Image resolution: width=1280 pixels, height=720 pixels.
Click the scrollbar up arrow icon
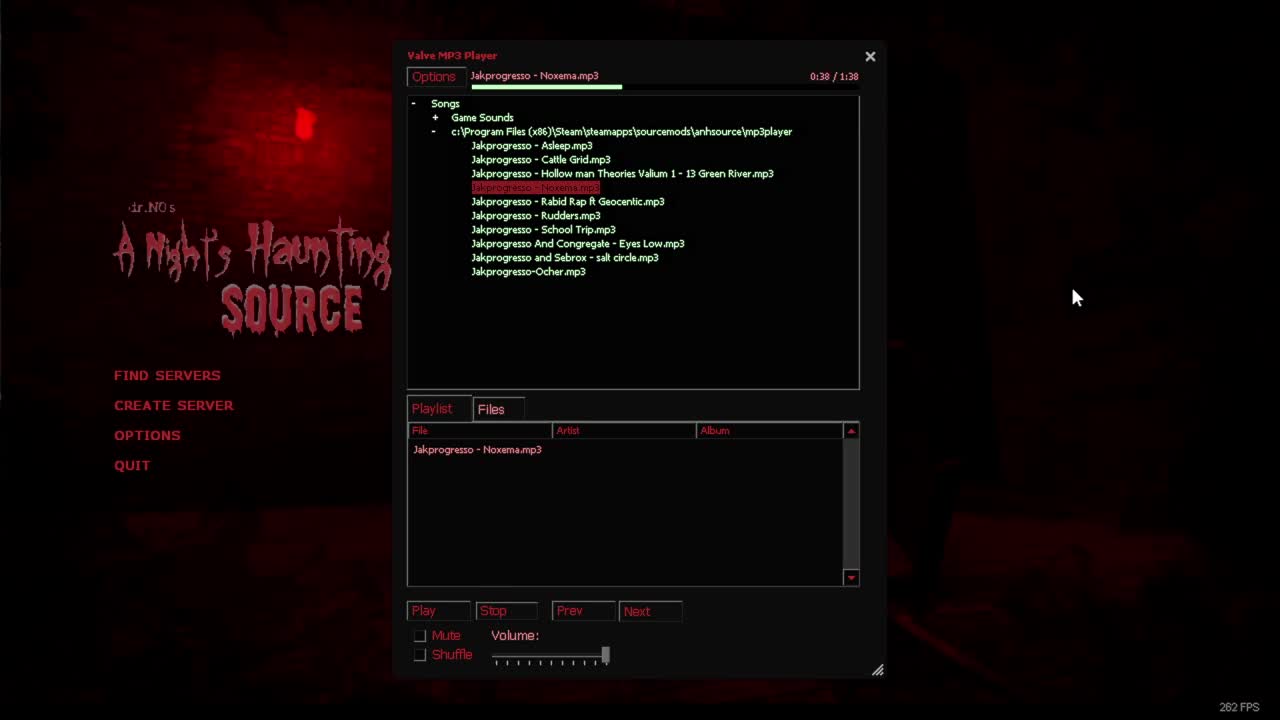pos(851,430)
